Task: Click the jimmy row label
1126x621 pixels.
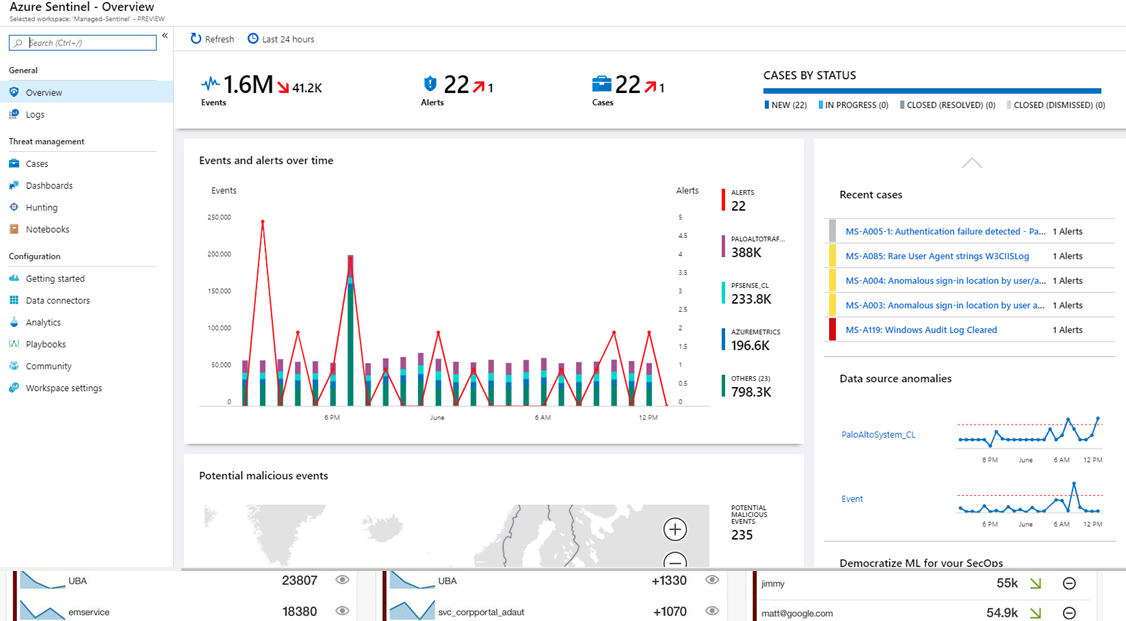Action: [x=773, y=584]
